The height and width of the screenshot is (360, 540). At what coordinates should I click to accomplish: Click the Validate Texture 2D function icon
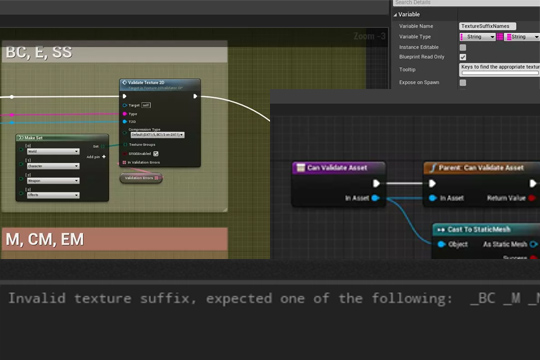click(x=124, y=82)
